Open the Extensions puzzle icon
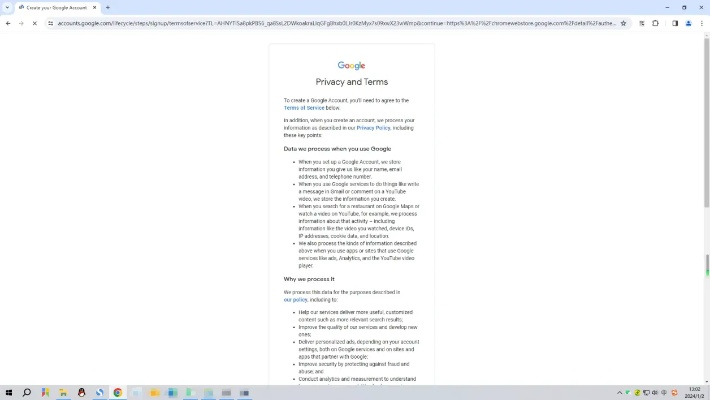 pyautogui.click(x=657, y=23)
